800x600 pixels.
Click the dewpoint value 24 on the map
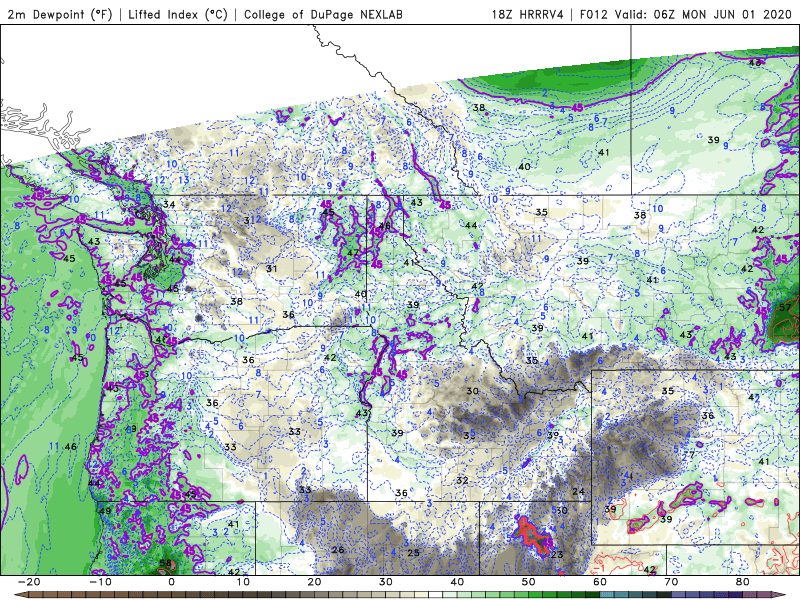coord(579,491)
